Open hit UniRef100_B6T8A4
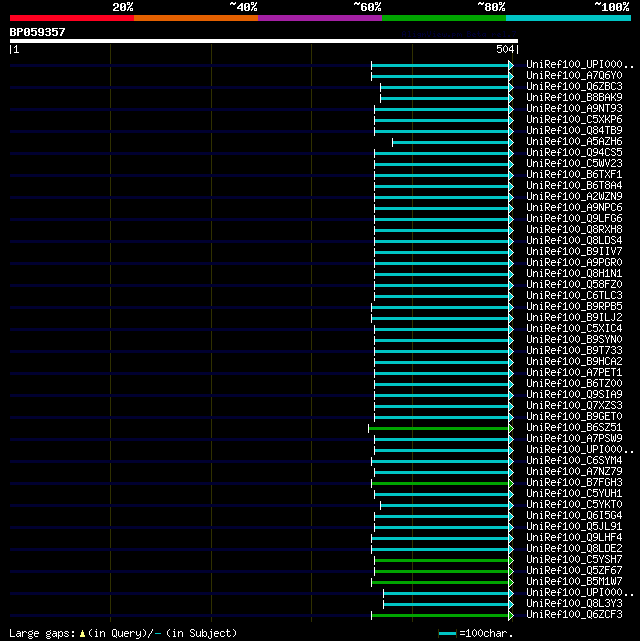 [x=574, y=186]
